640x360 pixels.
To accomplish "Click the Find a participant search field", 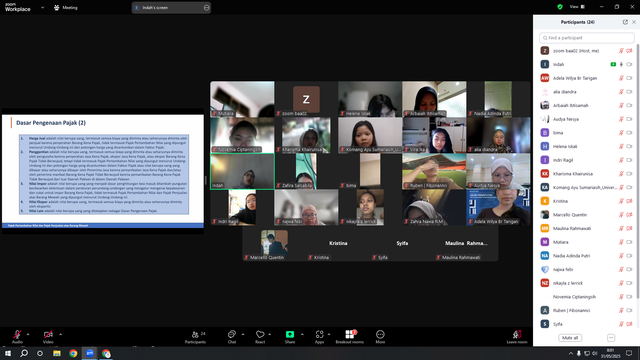I will coord(587,38).
